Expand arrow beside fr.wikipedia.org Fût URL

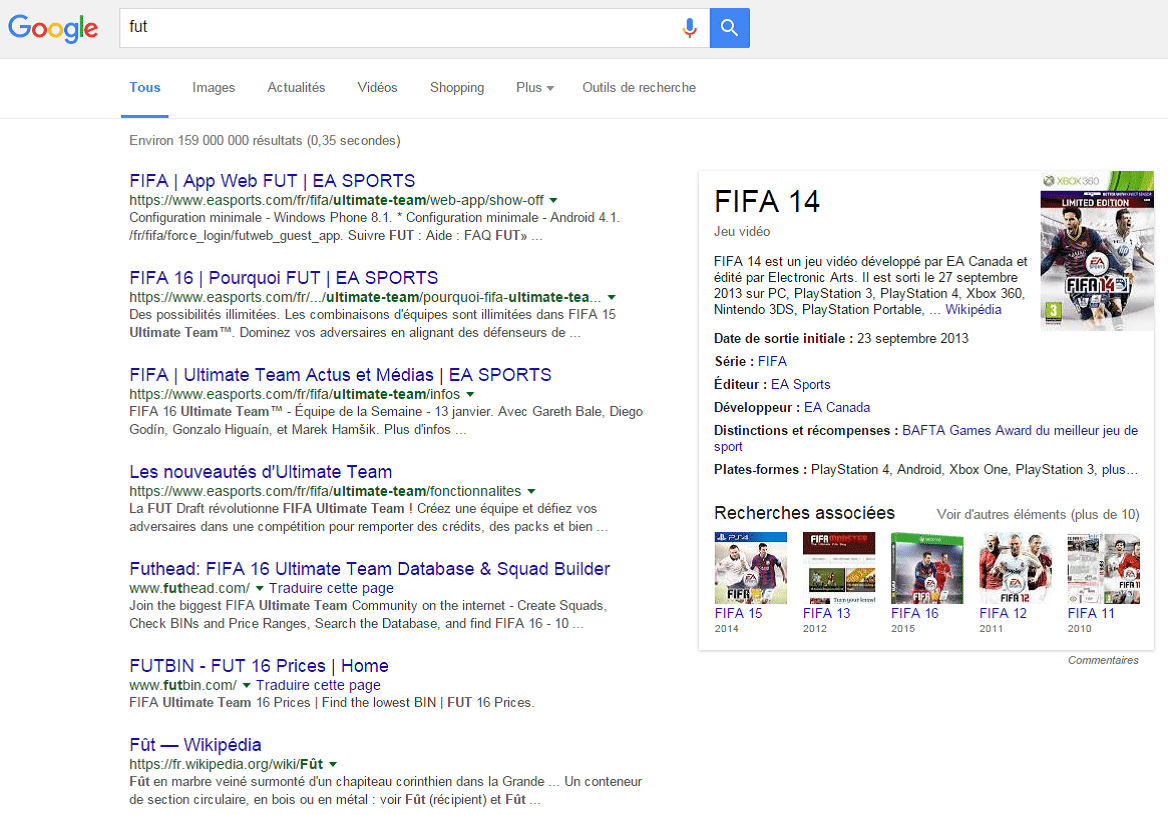332,764
